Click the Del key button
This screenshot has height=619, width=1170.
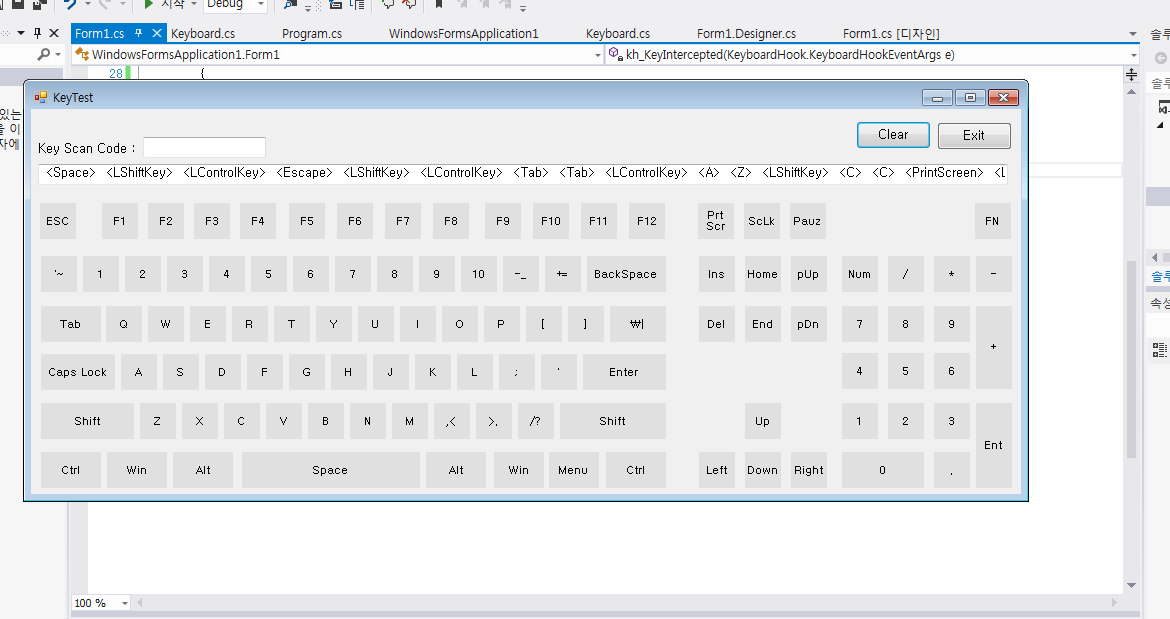pyautogui.click(x=716, y=324)
